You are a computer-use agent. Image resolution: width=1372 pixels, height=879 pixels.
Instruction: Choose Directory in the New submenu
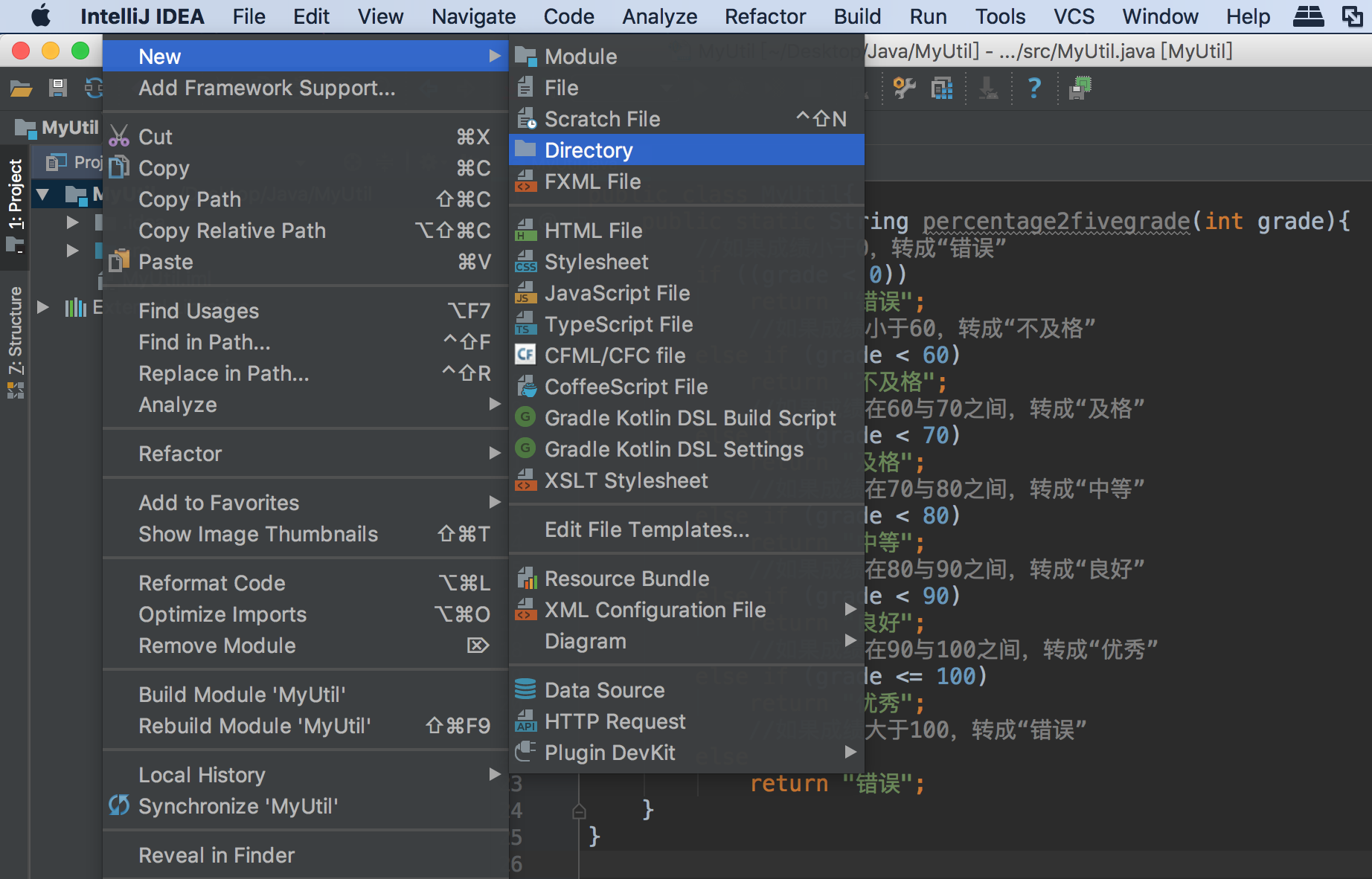(686, 150)
